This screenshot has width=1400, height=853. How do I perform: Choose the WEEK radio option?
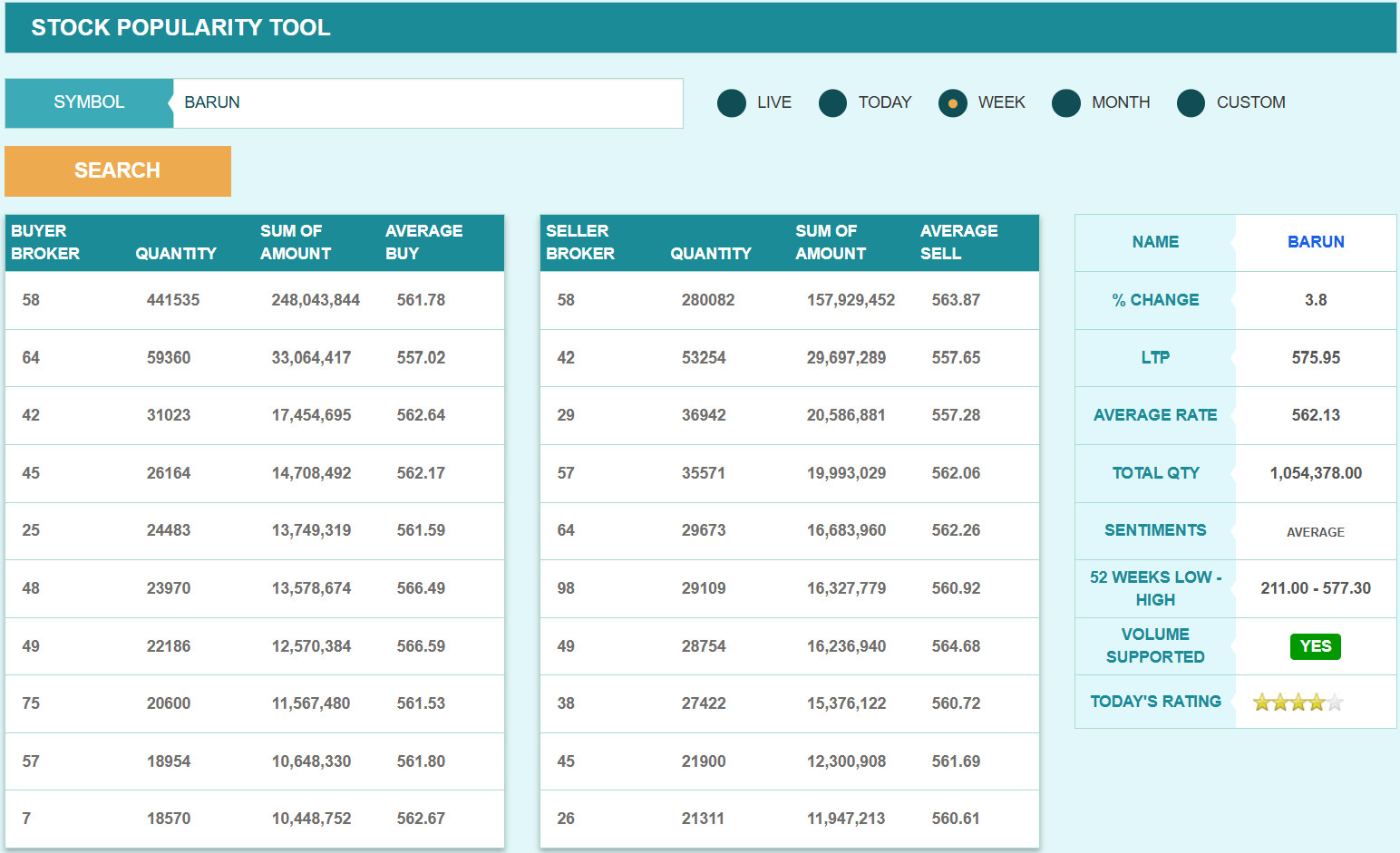tap(952, 103)
